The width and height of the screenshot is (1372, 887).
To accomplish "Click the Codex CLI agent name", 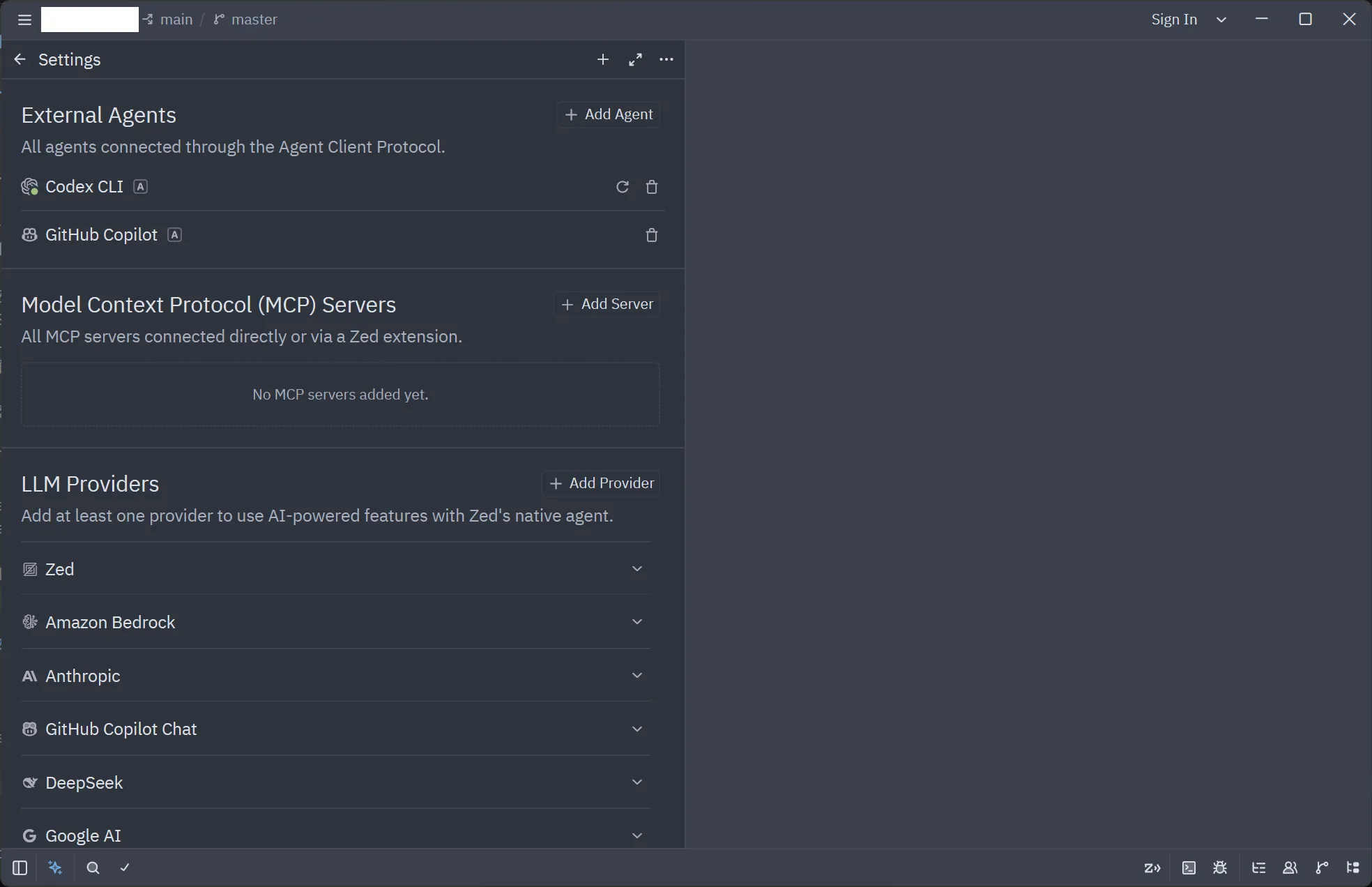I will click(x=84, y=187).
